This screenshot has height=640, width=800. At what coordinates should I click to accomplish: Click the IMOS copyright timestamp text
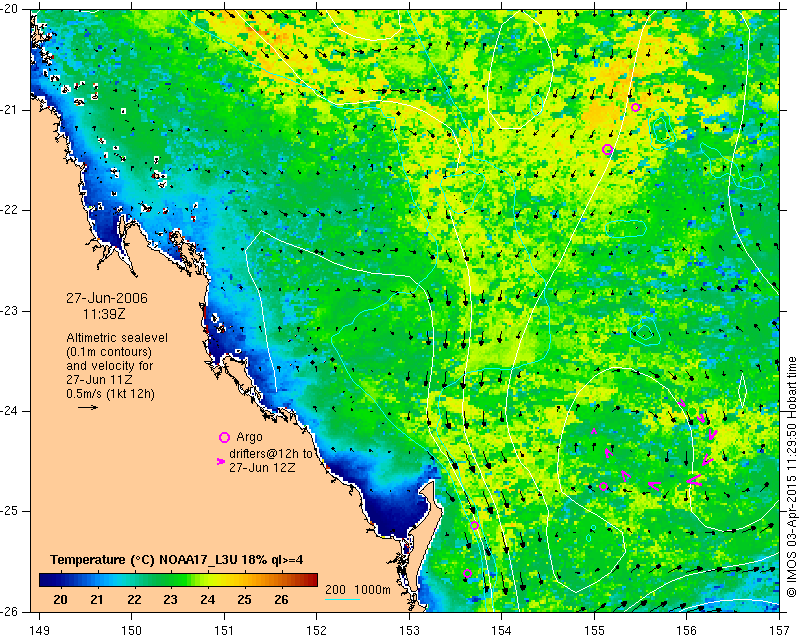(x=791, y=477)
